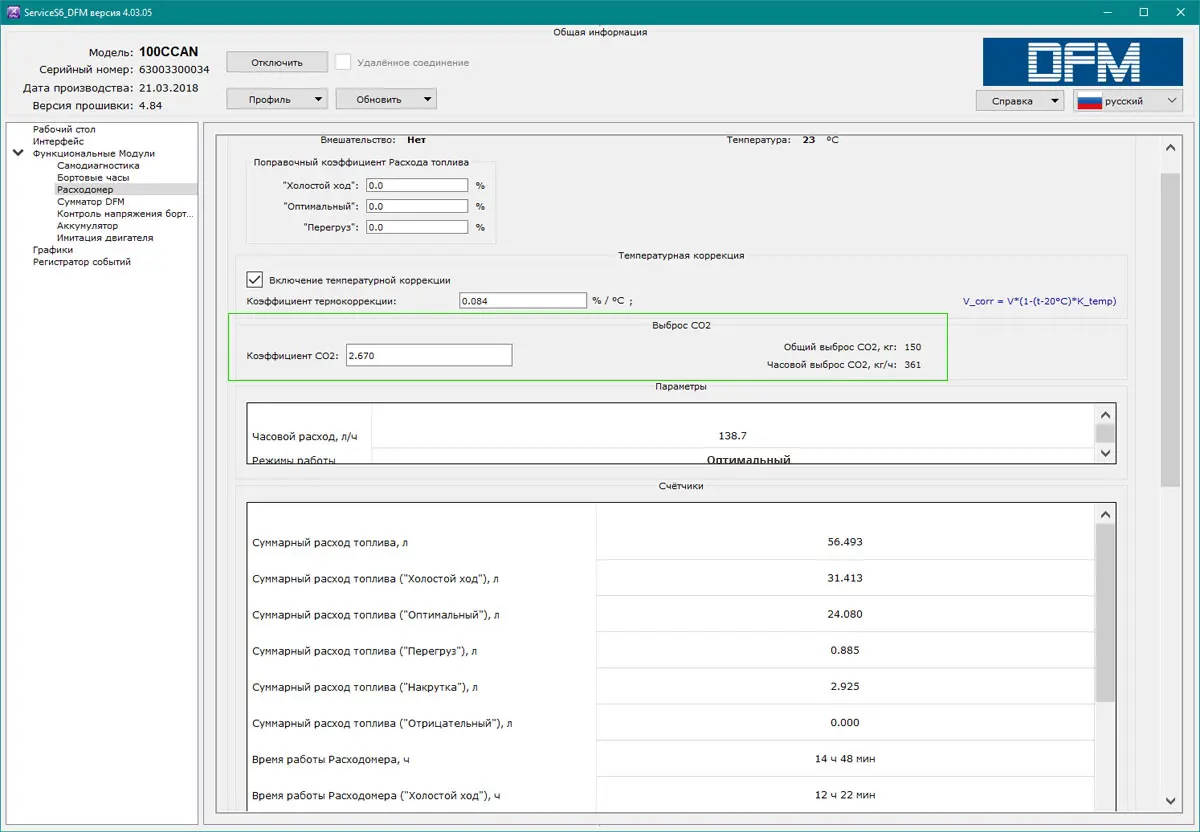Click down arrow of main panel scrollbar
1200x832 pixels.
pyautogui.click(x=1170, y=799)
